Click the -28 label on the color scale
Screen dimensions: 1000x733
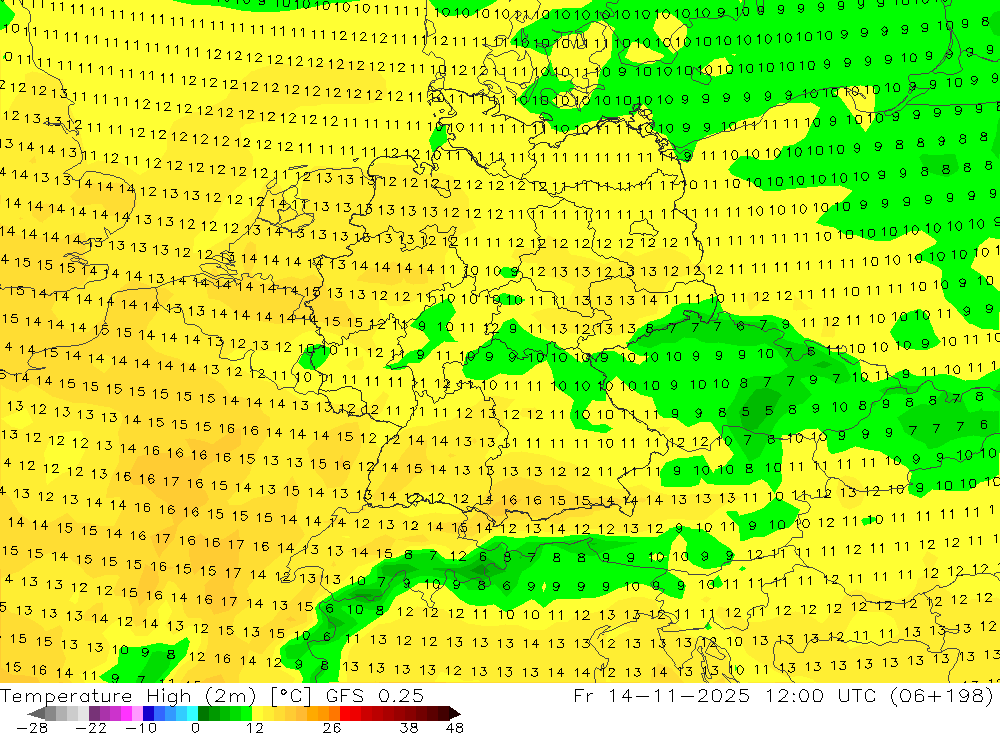tap(32, 727)
